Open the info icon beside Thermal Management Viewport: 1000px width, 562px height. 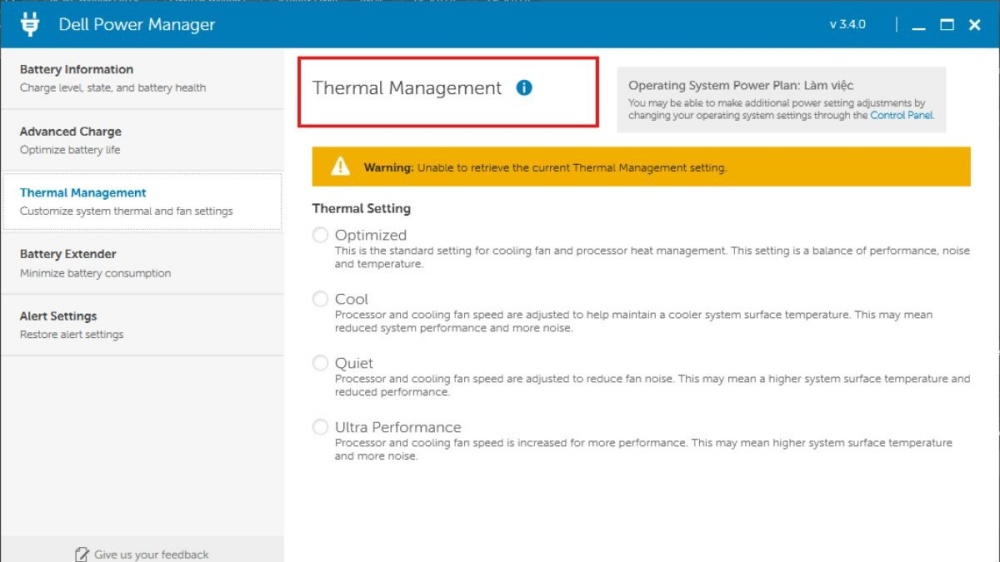(x=524, y=88)
